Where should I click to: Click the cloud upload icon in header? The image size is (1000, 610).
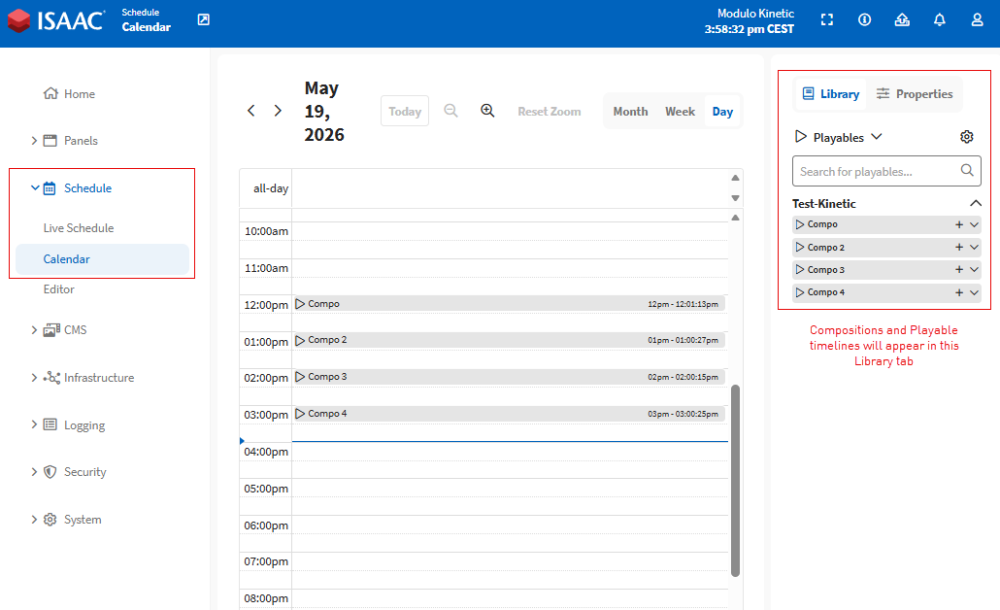(902, 20)
